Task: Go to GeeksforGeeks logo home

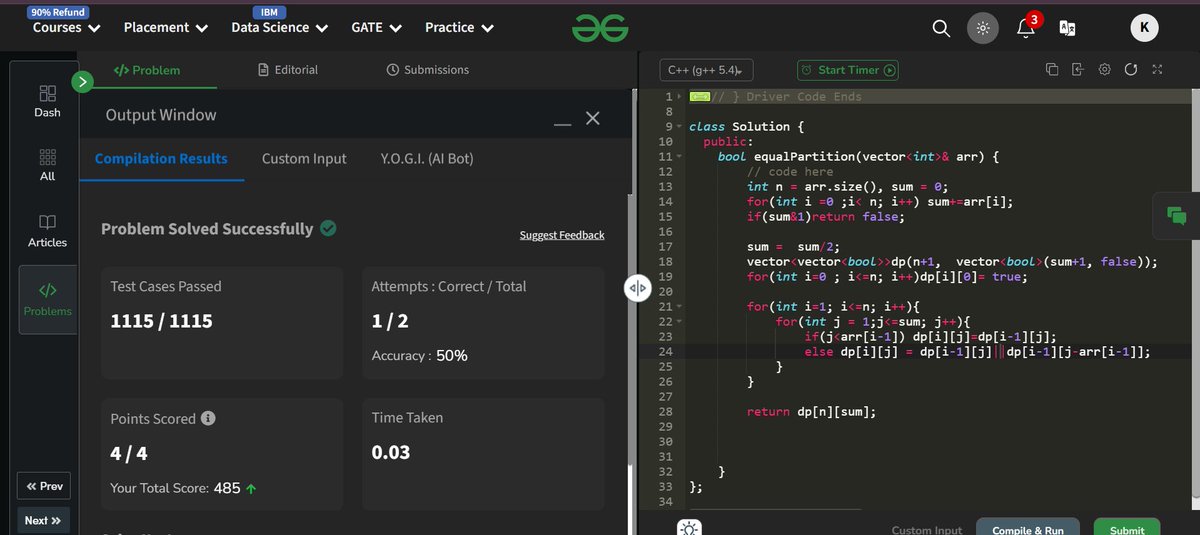Action: click(x=600, y=30)
